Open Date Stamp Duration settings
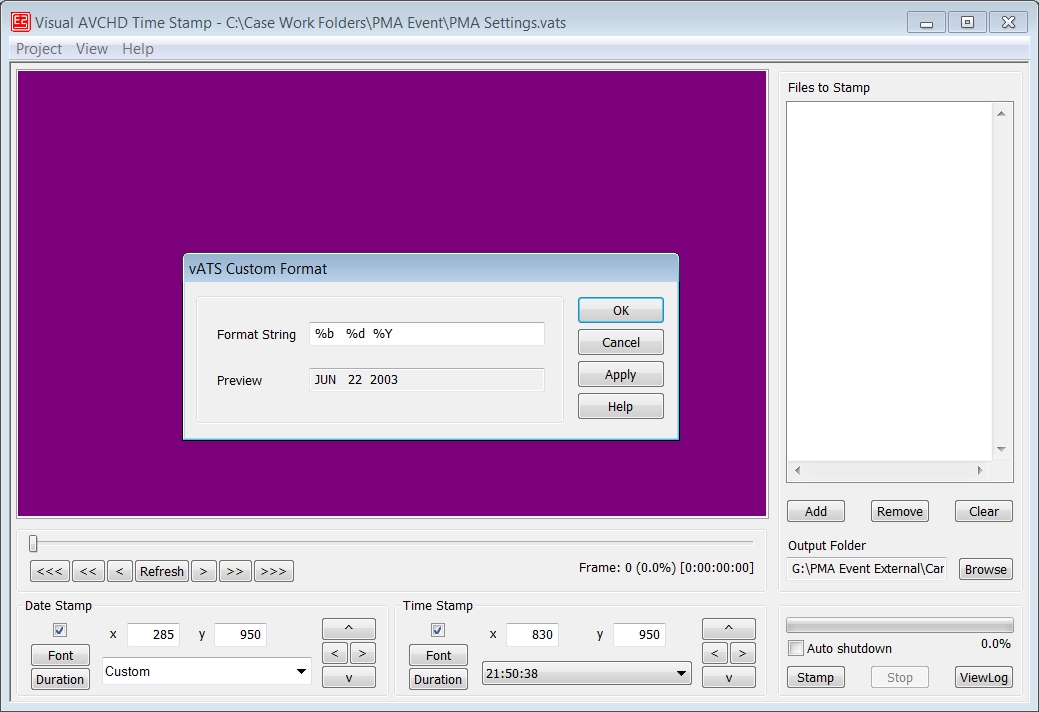 pos(60,679)
